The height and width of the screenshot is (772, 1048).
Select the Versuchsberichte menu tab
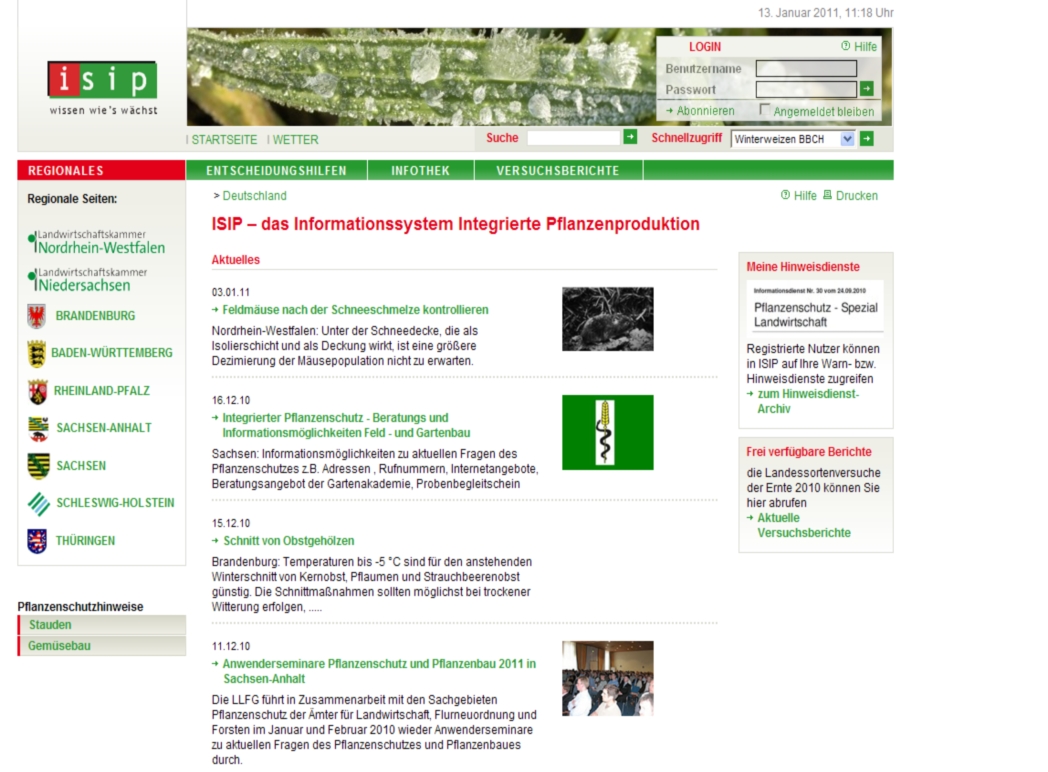coord(557,171)
